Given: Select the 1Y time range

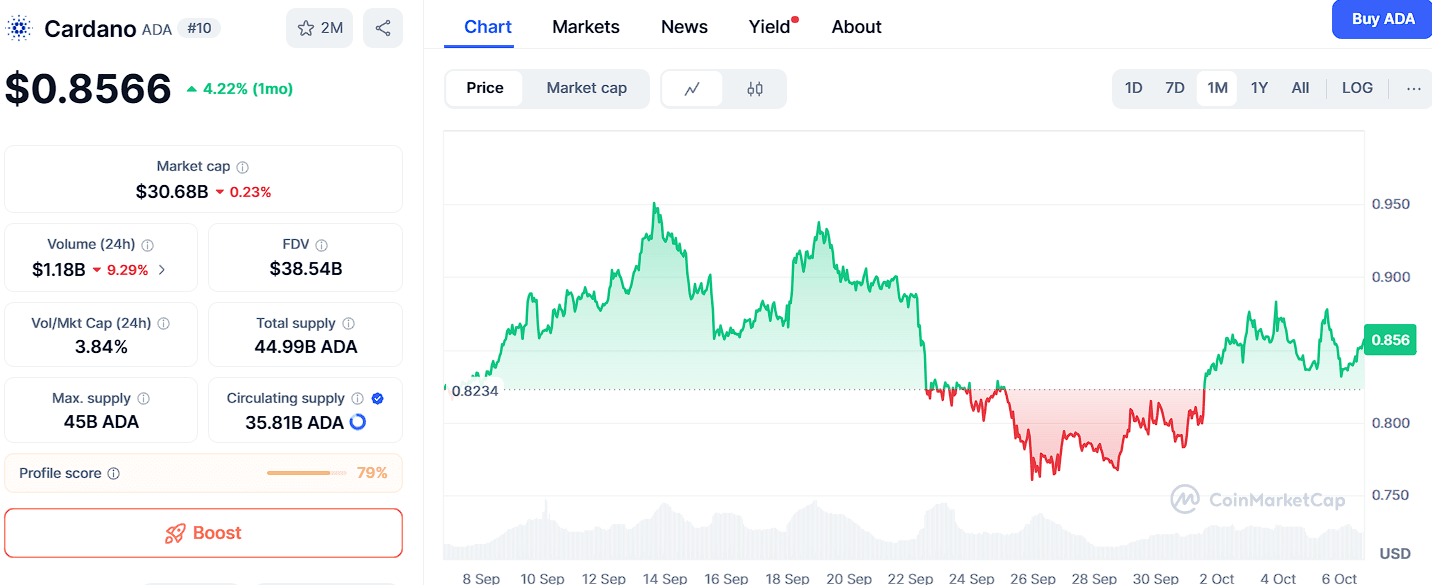Looking at the screenshot, I should [x=1259, y=88].
